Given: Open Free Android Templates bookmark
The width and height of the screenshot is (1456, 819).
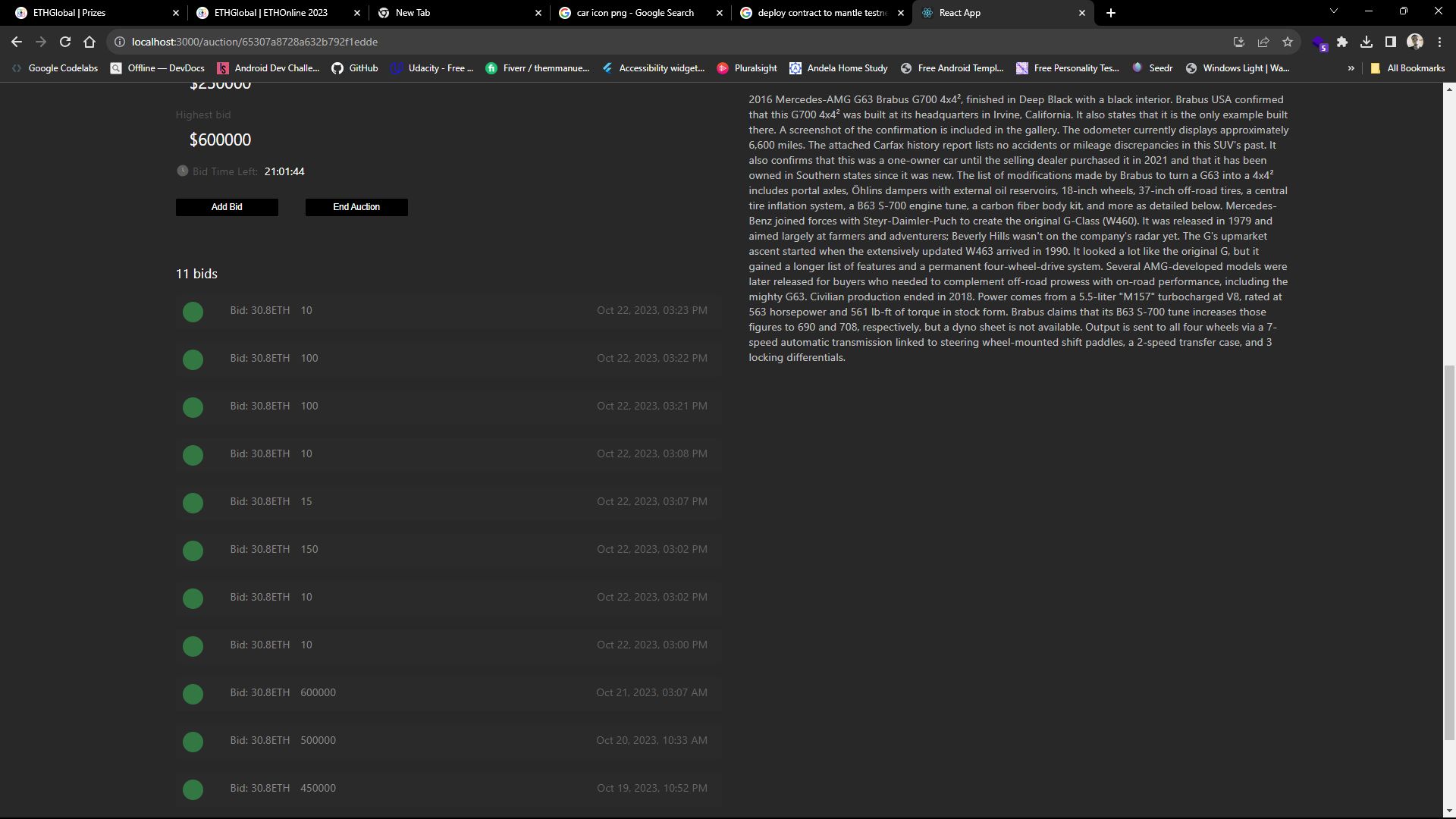Looking at the screenshot, I should (x=952, y=68).
